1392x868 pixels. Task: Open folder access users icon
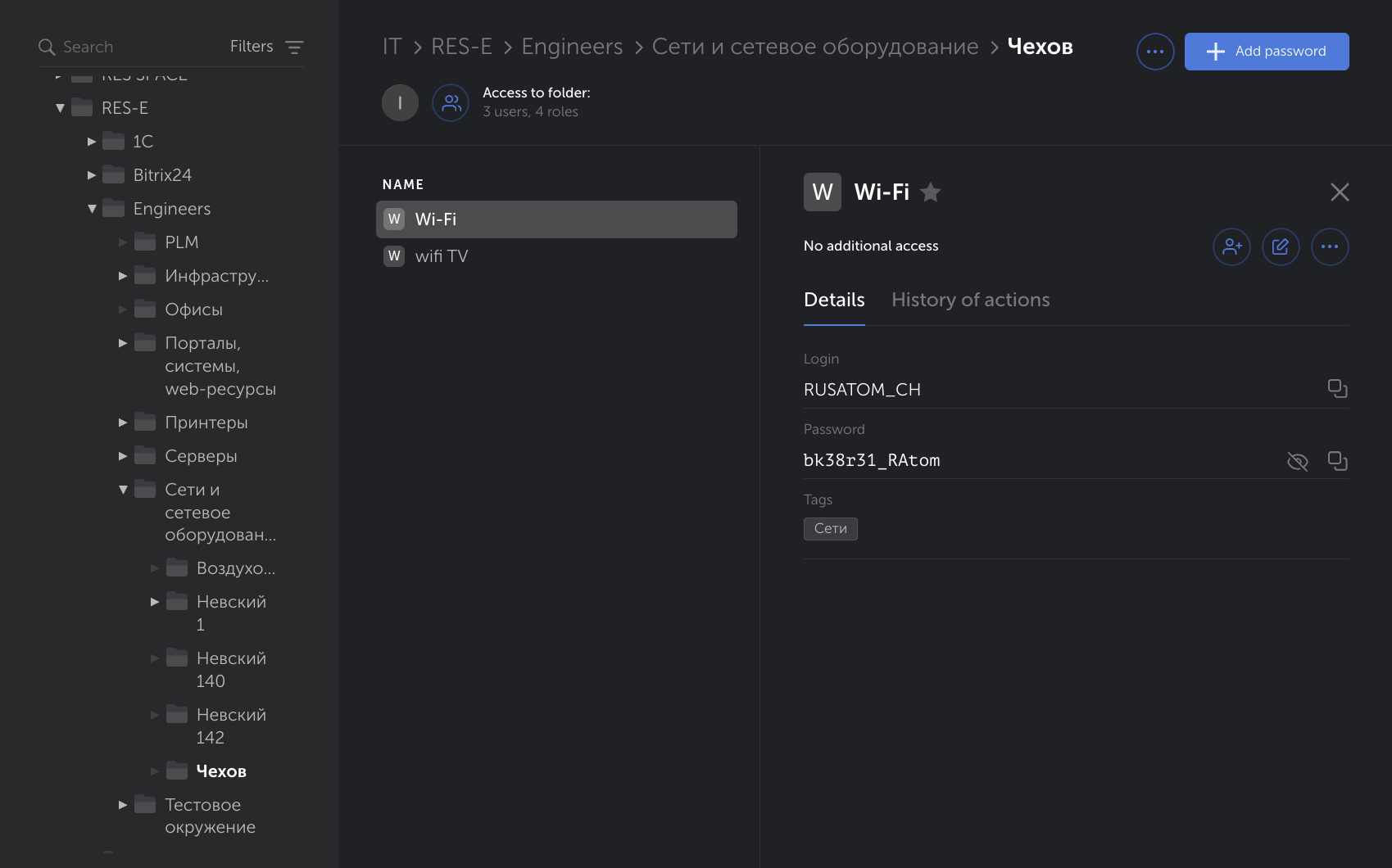(x=451, y=103)
